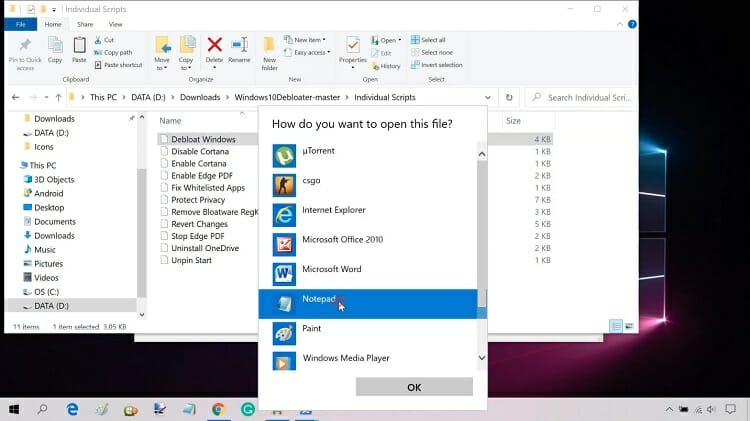Choose Windows Media Player option
The image size is (750, 421).
[x=367, y=361]
